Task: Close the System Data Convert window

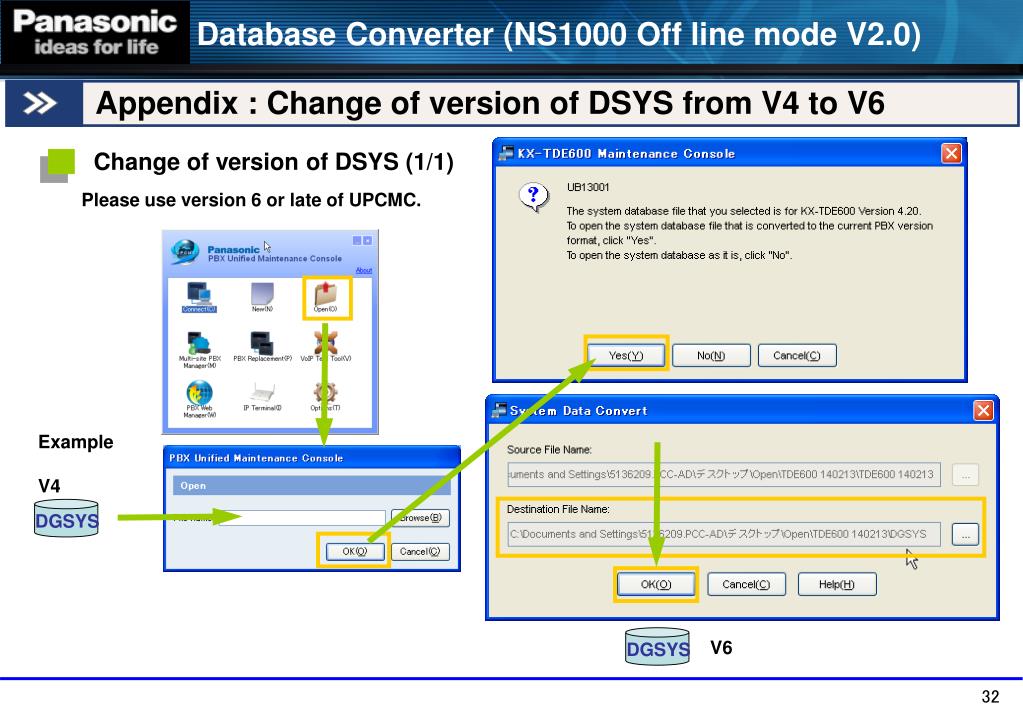Action: coord(983,410)
